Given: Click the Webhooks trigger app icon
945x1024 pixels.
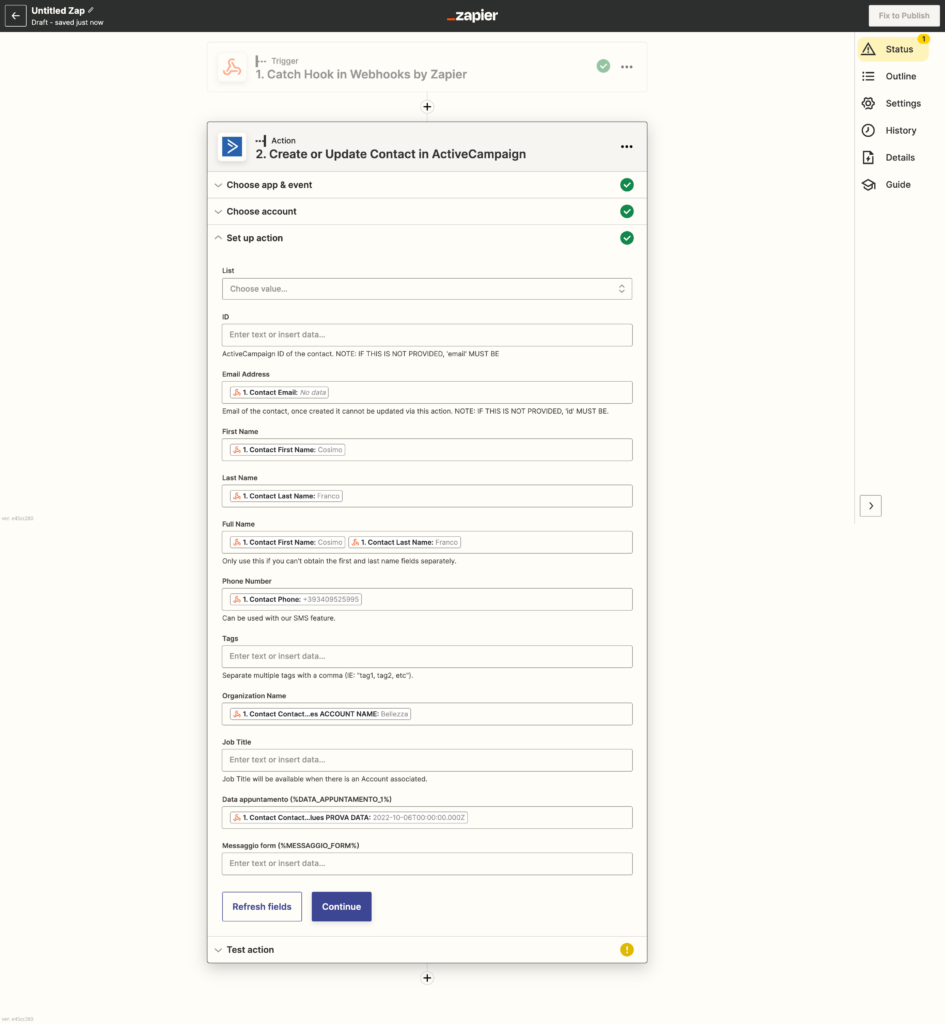Looking at the screenshot, I should (x=232, y=67).
